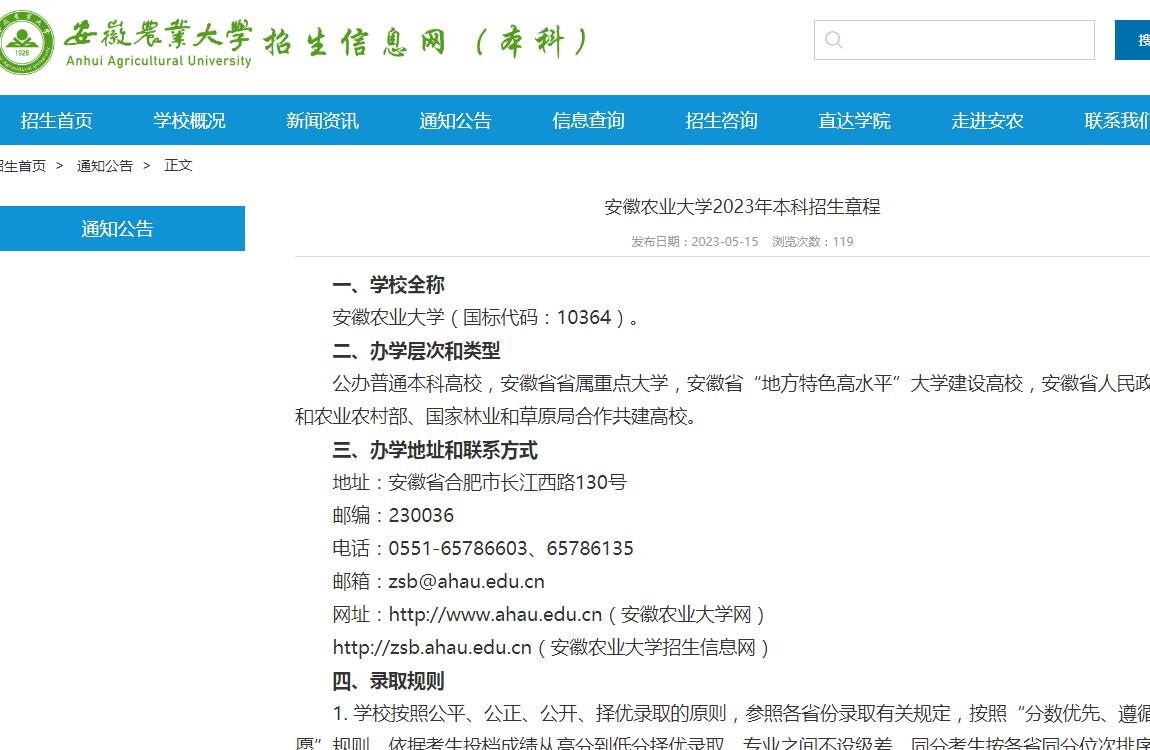
Task: Click the phone number line 0551-65786603
Action: tap(483, 548)
